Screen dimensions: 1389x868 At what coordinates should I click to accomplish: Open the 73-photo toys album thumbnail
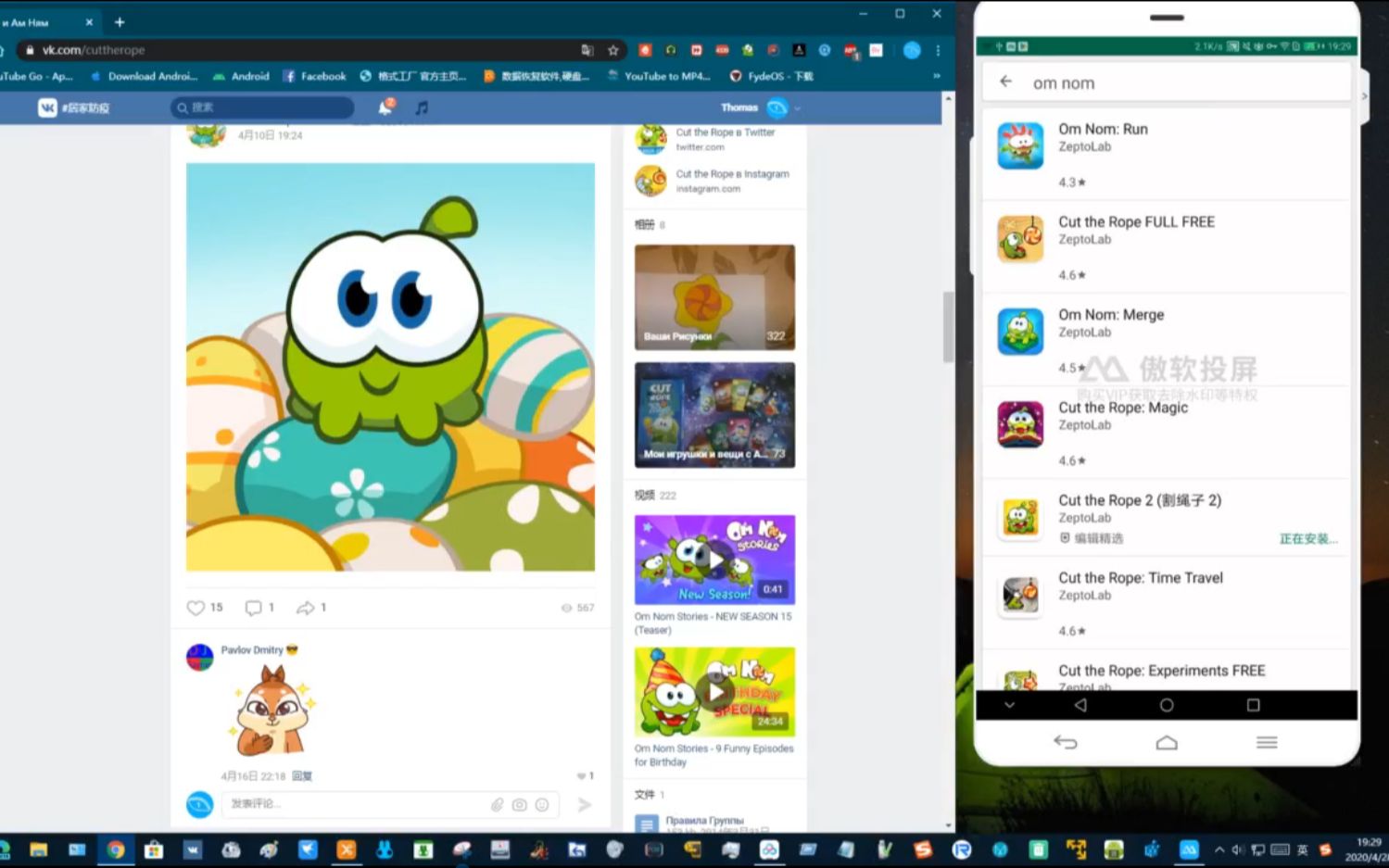[x=714, y=414]
